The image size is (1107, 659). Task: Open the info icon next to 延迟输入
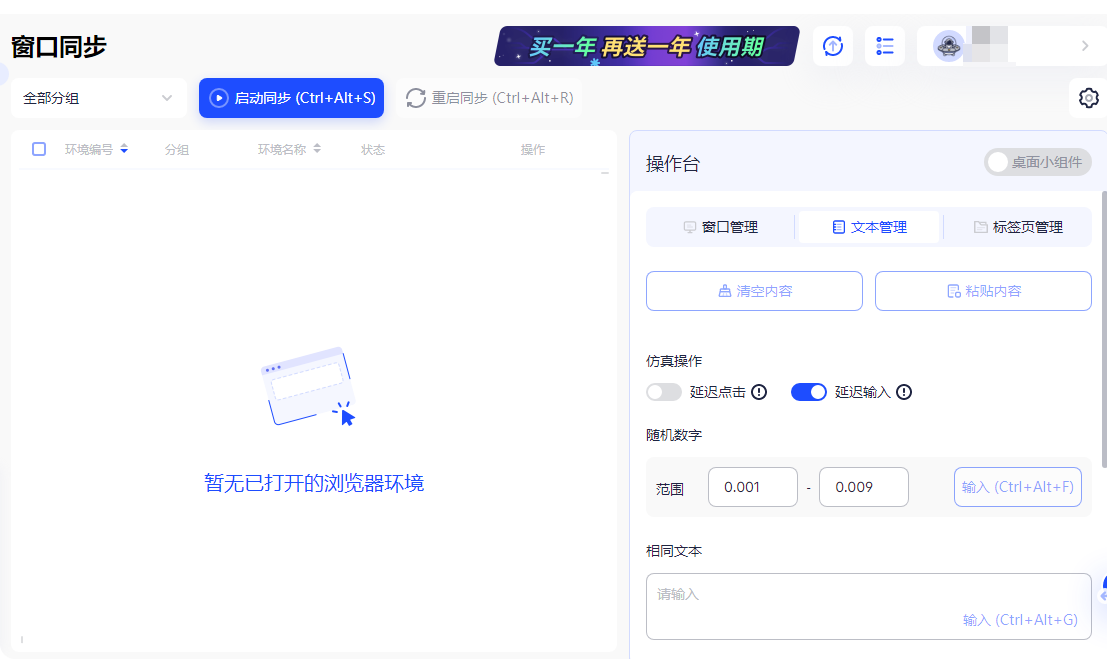point(904,392)
